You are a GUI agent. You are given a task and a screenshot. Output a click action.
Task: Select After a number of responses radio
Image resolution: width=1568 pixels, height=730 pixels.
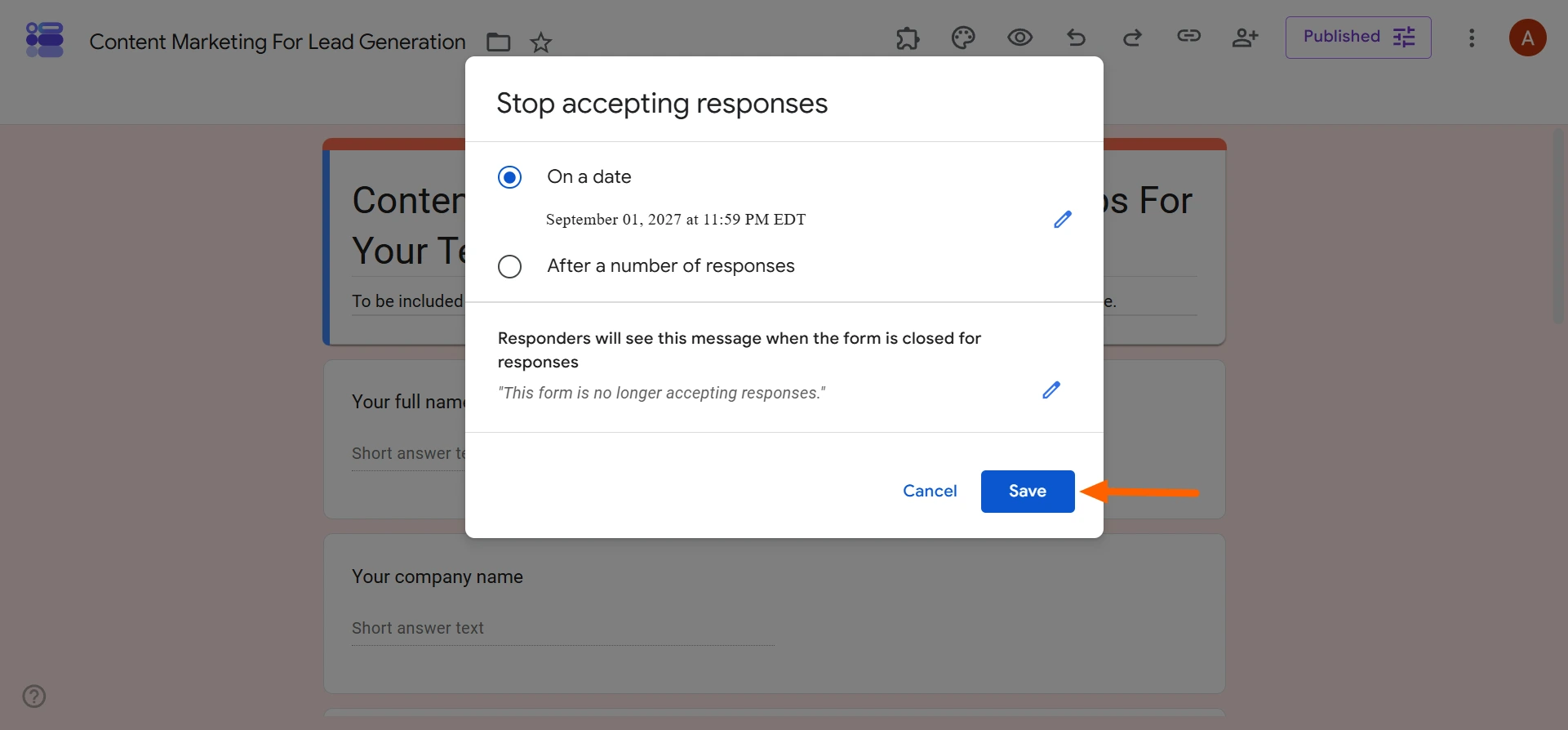tap(509, 266)
